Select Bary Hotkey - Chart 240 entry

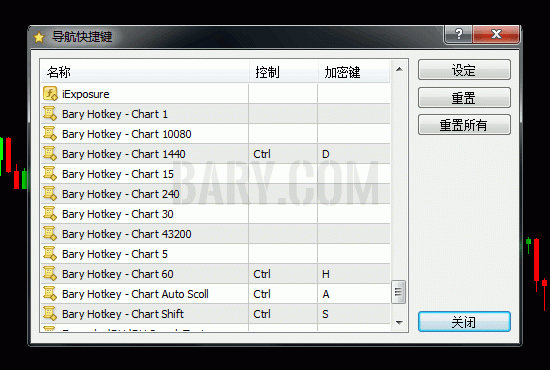[121, 194]
